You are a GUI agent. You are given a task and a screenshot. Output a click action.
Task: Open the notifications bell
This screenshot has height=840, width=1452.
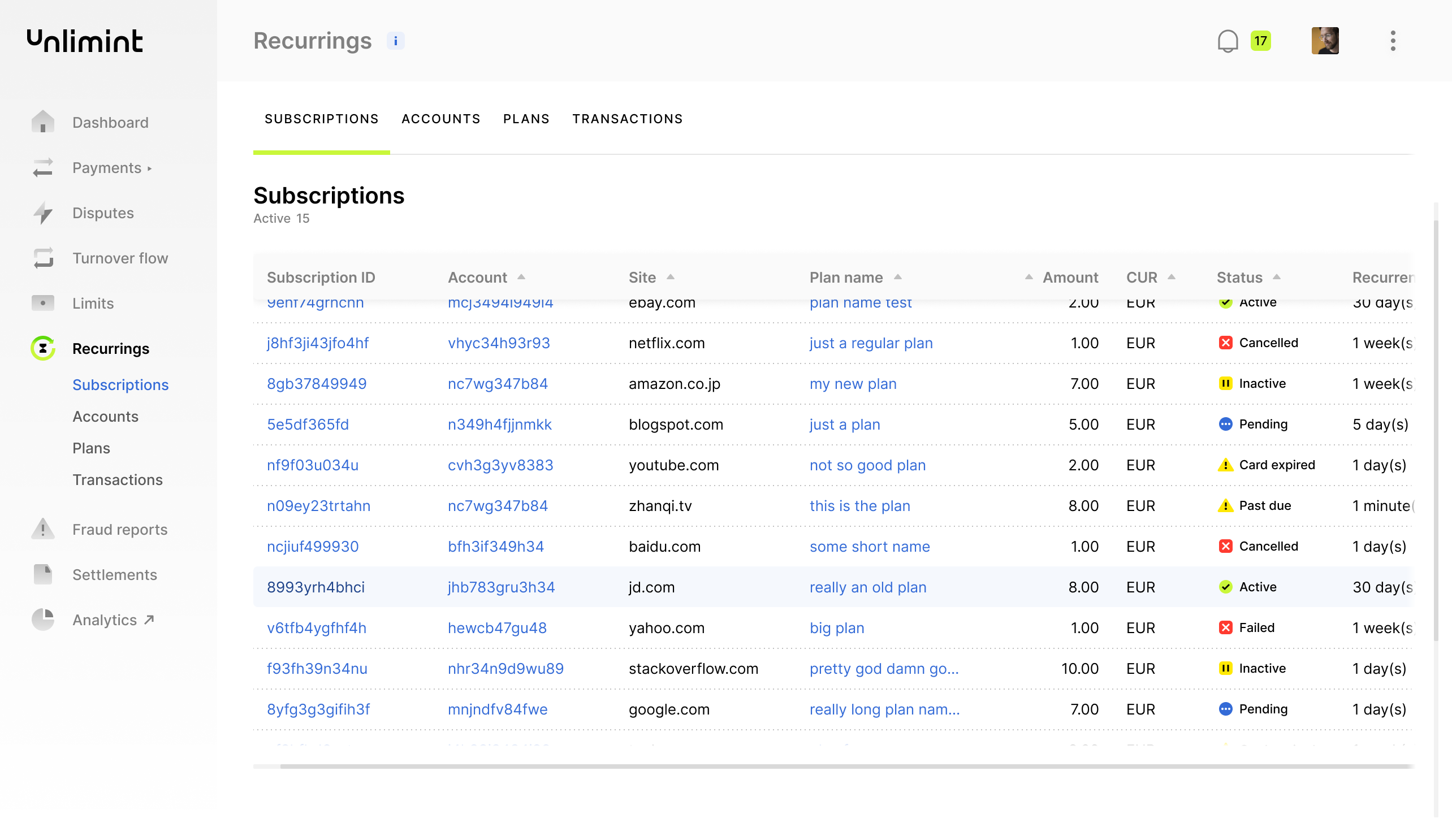pos(1228,41)
